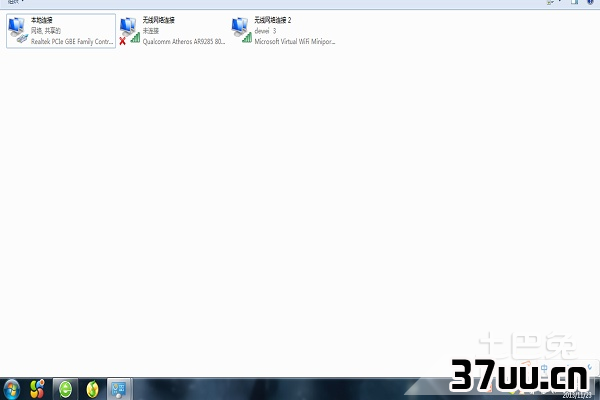Click the Realtek PCIe GBE Family Contr... text
Screen dimensions: 600x400
(x=72, y=41)
